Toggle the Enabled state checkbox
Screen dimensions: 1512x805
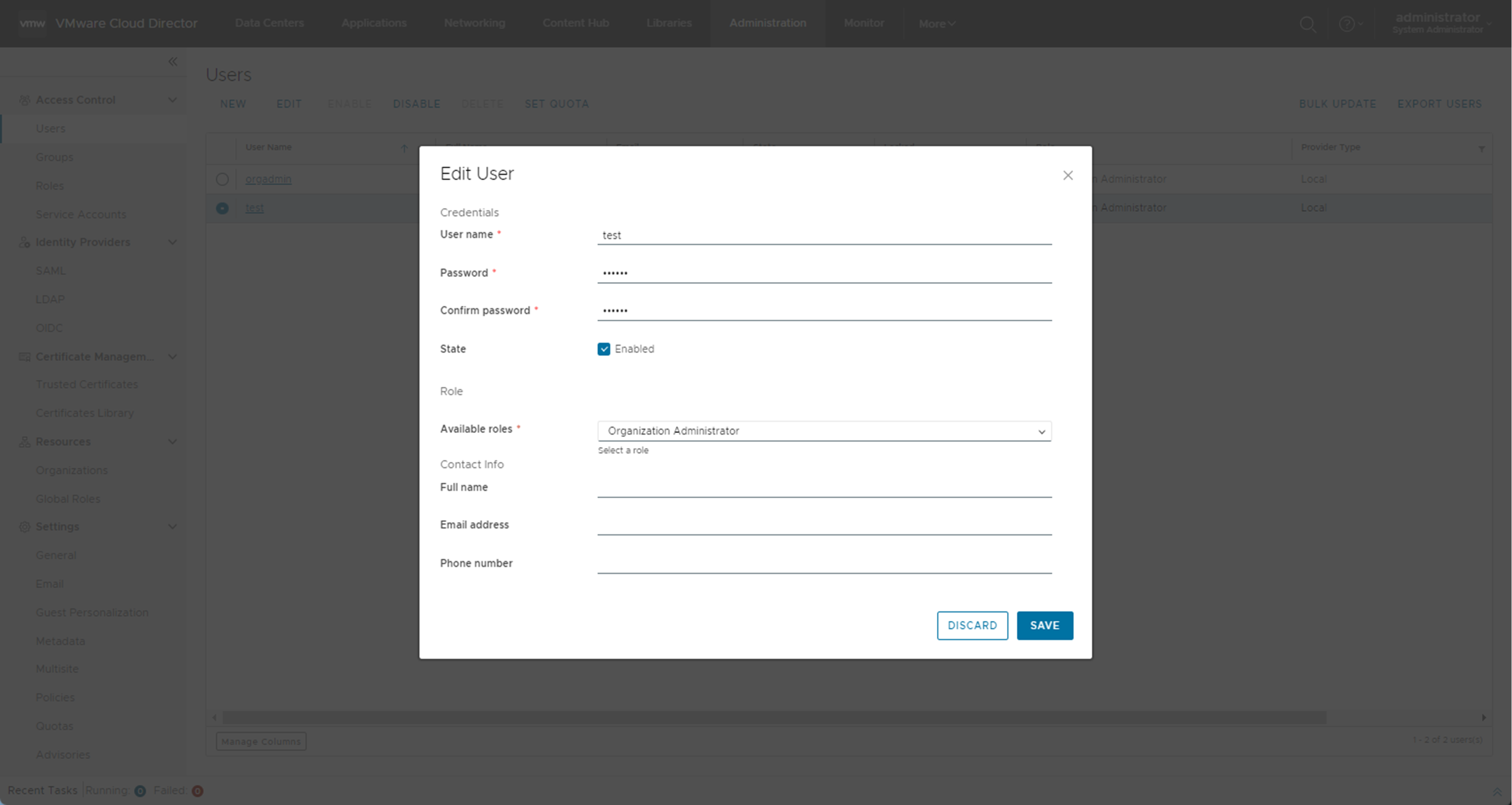tap(604, 349)
